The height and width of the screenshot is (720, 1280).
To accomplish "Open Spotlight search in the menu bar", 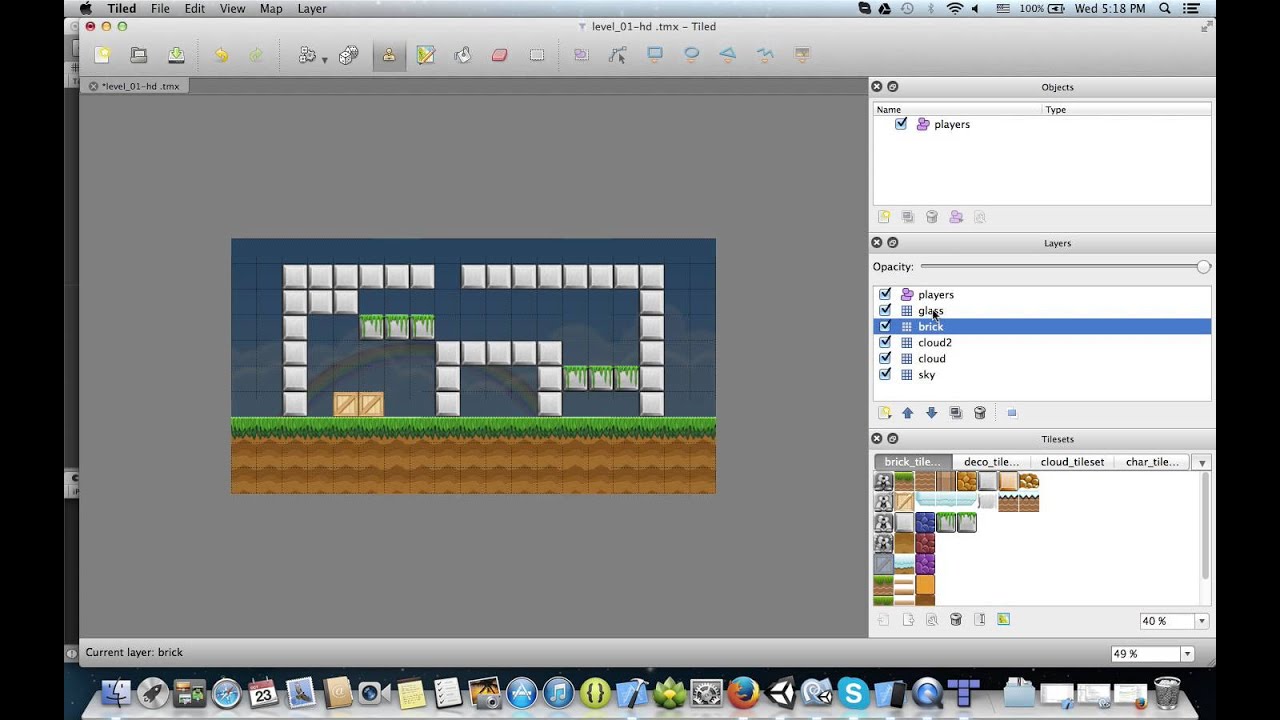I will pyautogui.click(x=1165, y=8).
